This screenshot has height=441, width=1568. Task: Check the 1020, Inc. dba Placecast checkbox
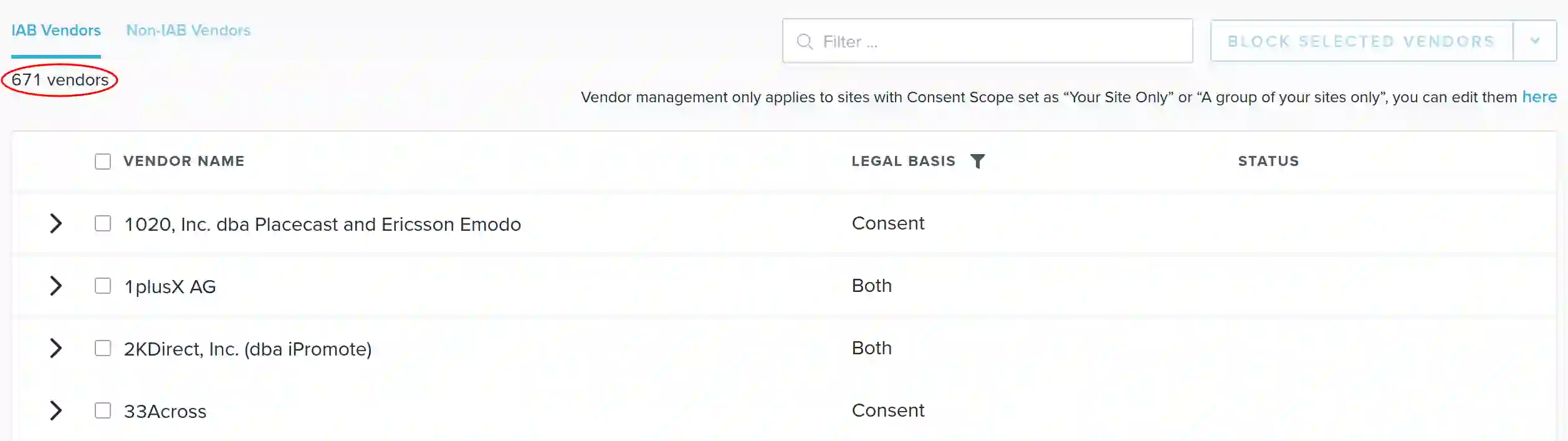tap(103, 223)
